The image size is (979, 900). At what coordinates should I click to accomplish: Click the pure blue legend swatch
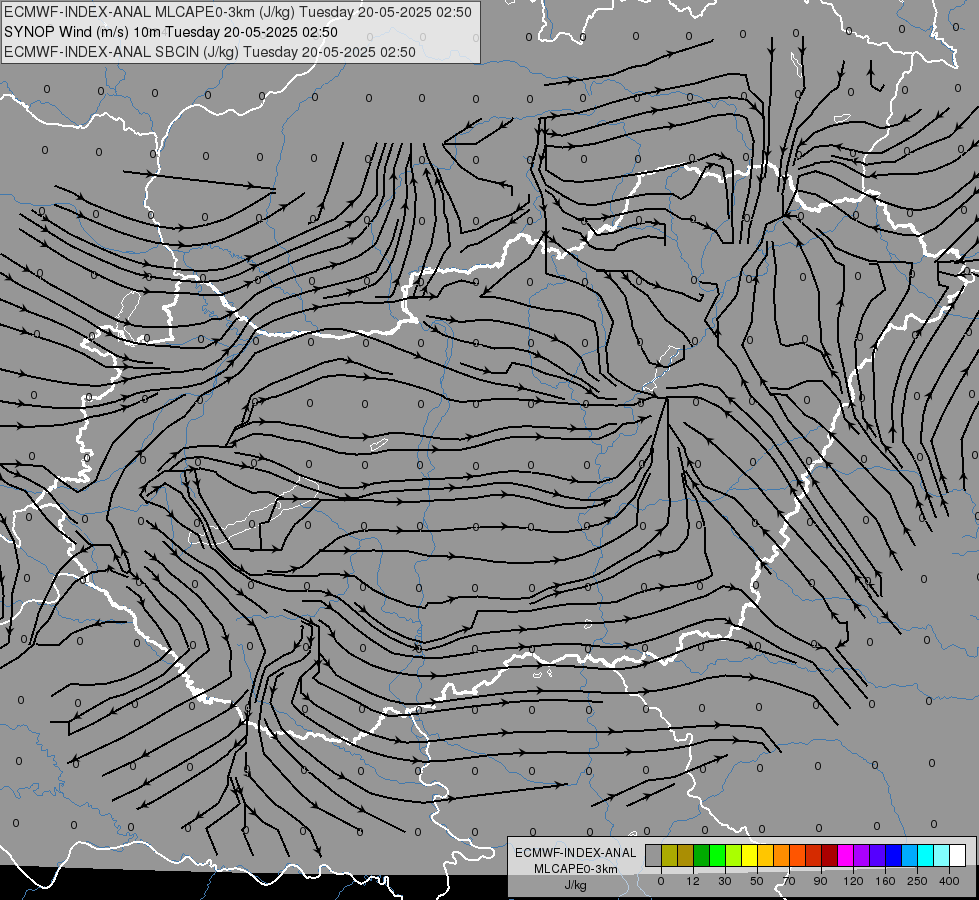tap(894, 855)
